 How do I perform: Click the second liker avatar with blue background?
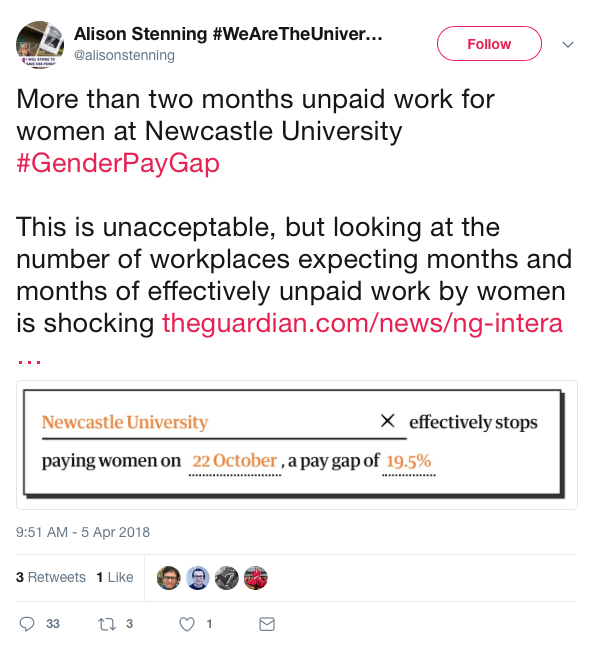pos(198,578)
